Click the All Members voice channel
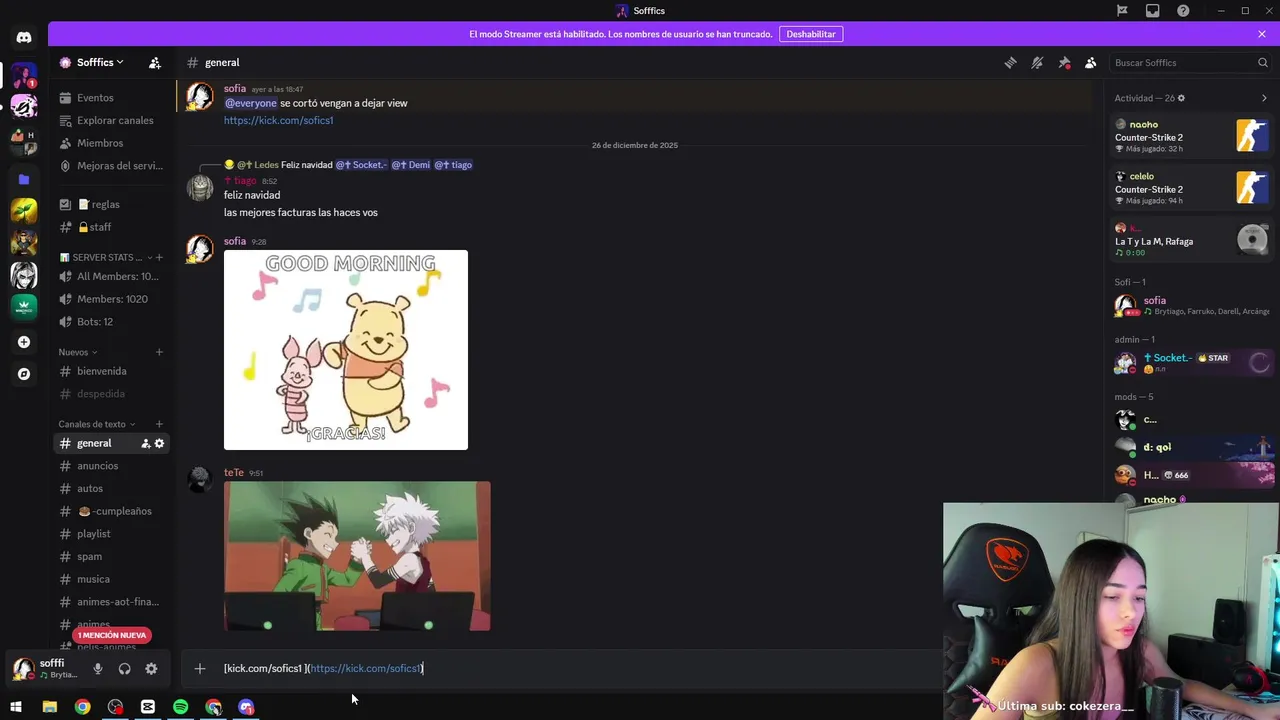Viewport: 1280px width, 720px height. pyautogui.click(x=110, y=276)
